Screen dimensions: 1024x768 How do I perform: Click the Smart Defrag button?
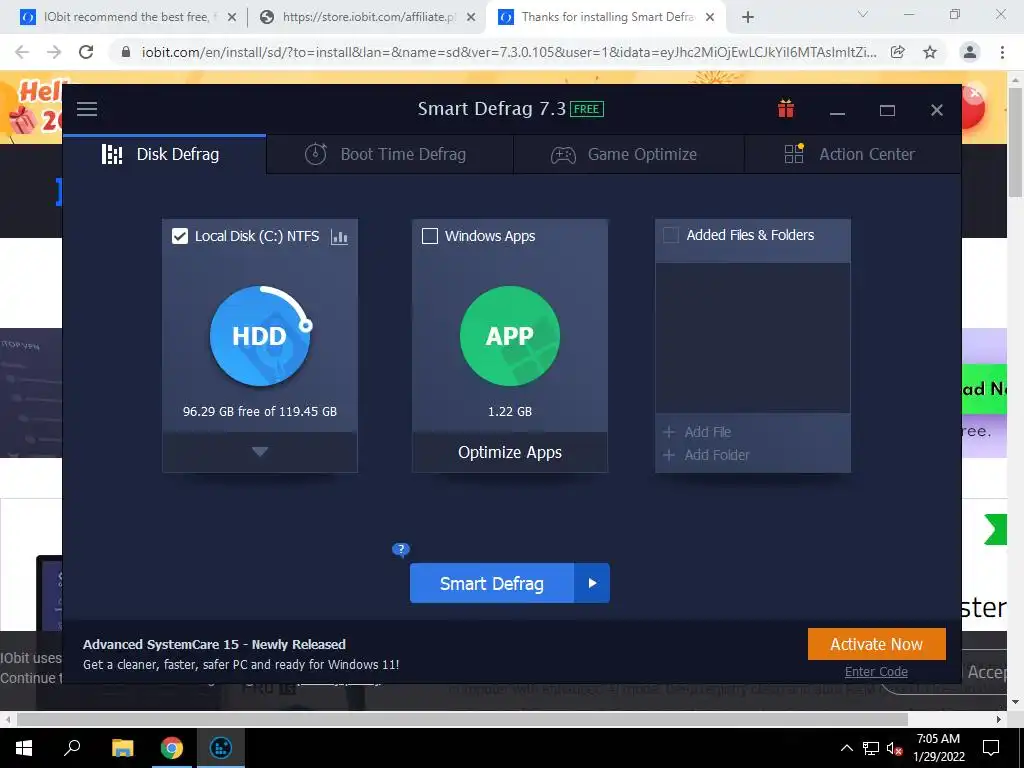click(x=492, y=583)
